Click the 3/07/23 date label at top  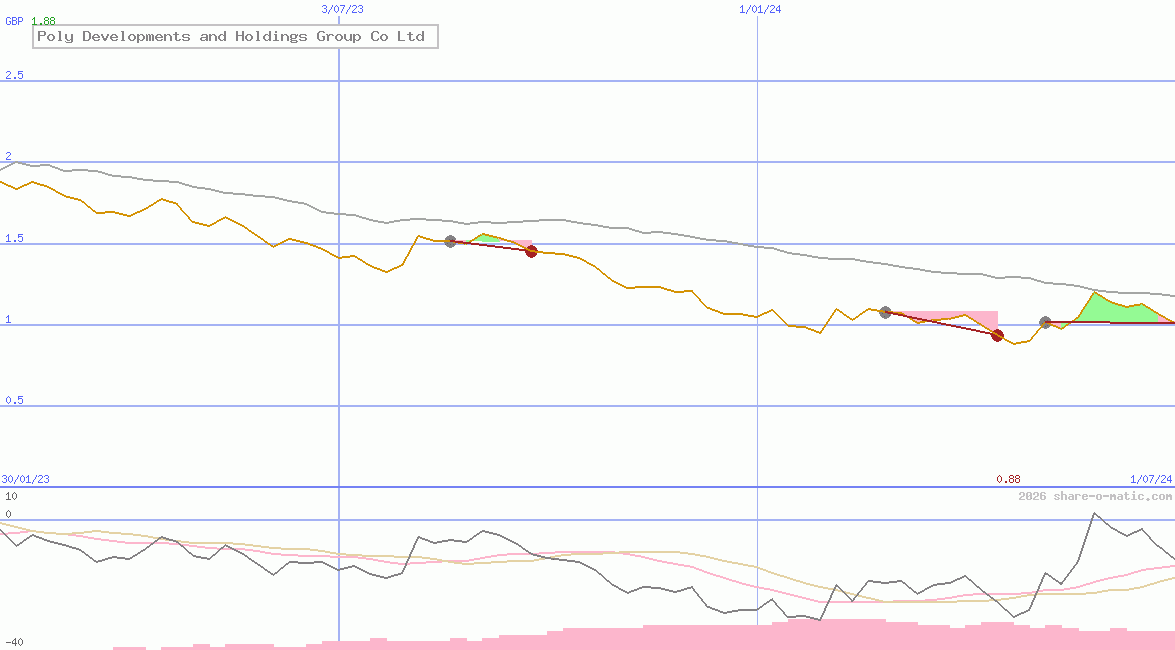coord(342,9)
